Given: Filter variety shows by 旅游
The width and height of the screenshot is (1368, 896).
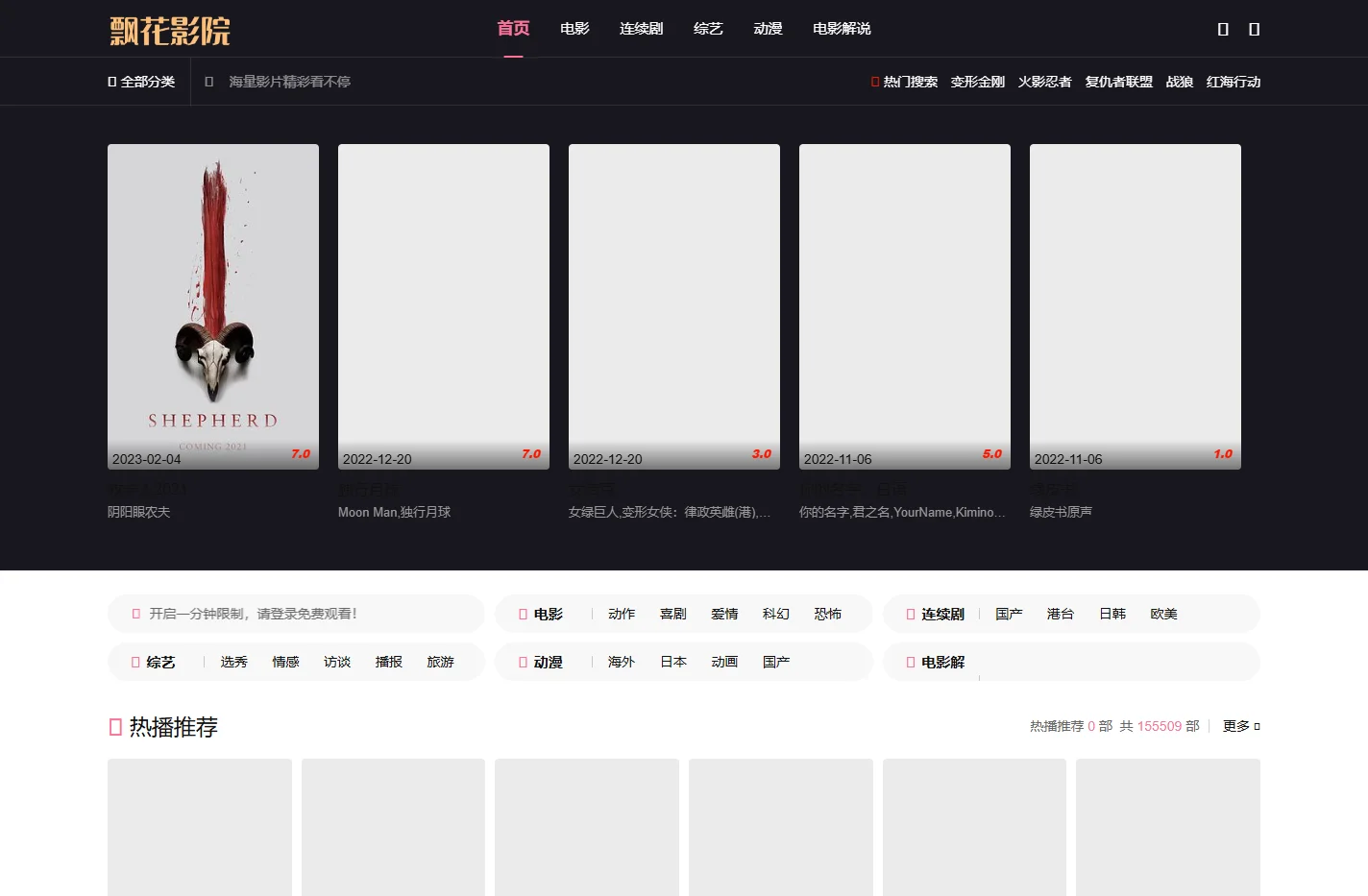Looking at the screenshot, I should pos(440,662).
